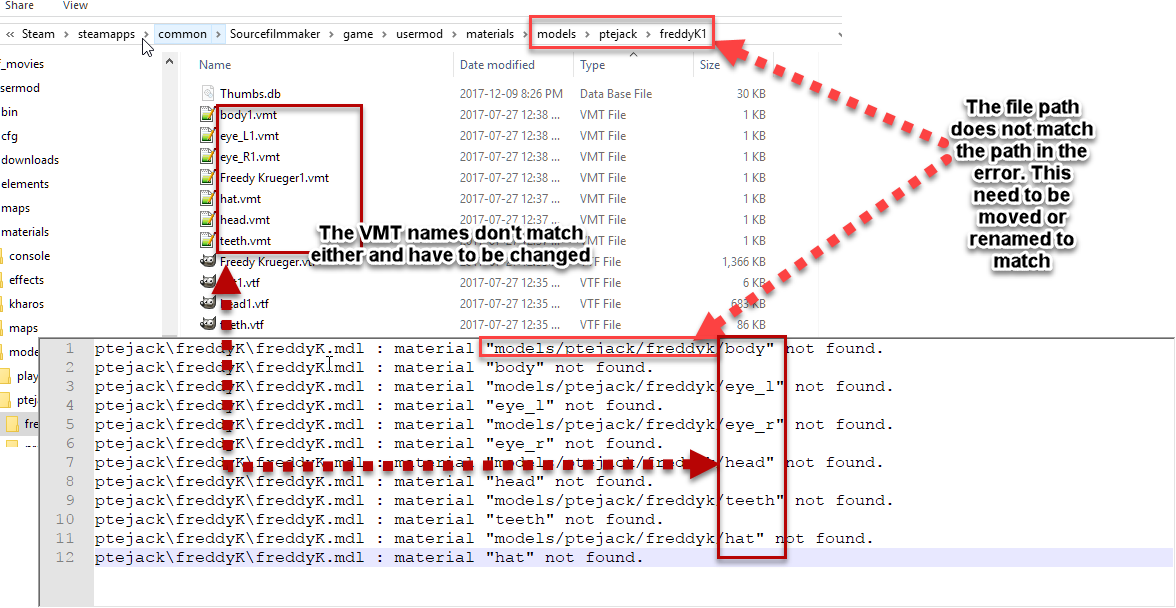Viewport: 1176px width, 608px height.
Task: Select the teeth.vmt file icon
Action: point(208,241)
